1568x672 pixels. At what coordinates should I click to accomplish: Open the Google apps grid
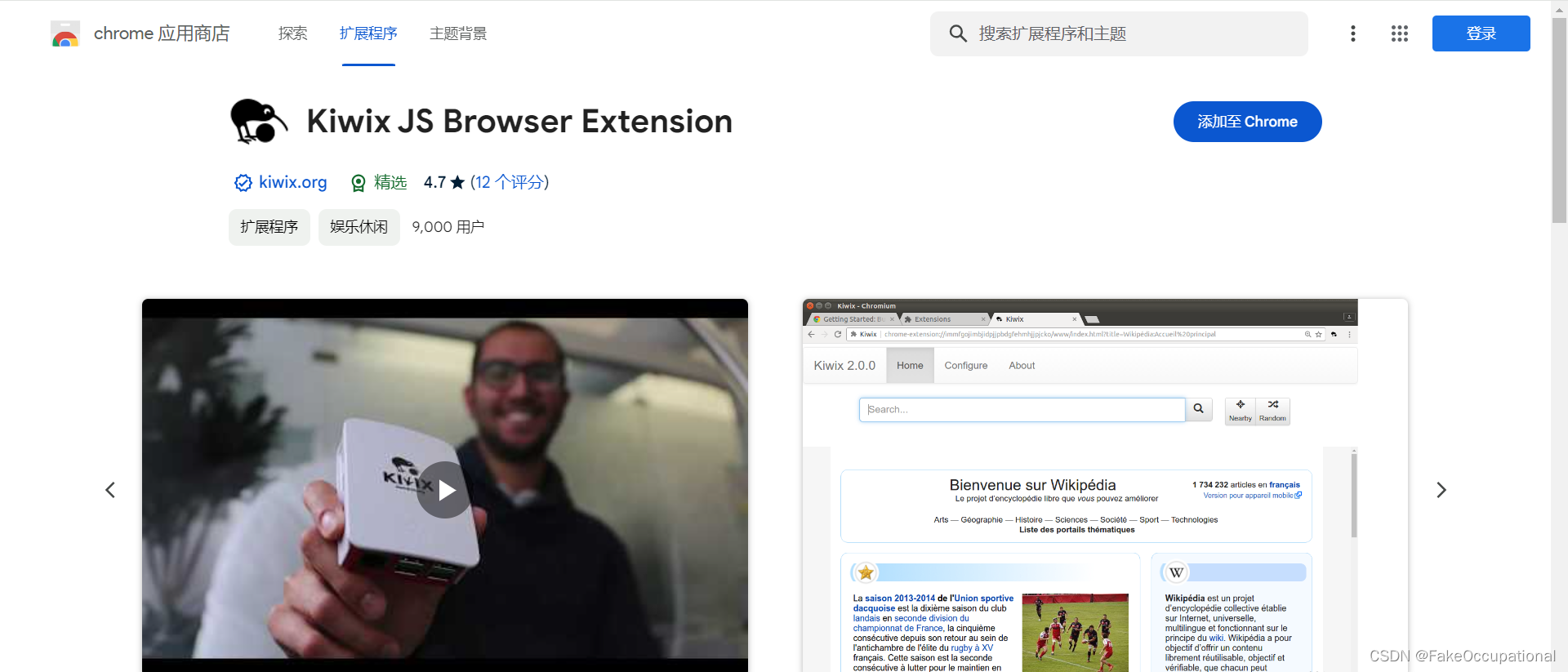pos(1400,33)
